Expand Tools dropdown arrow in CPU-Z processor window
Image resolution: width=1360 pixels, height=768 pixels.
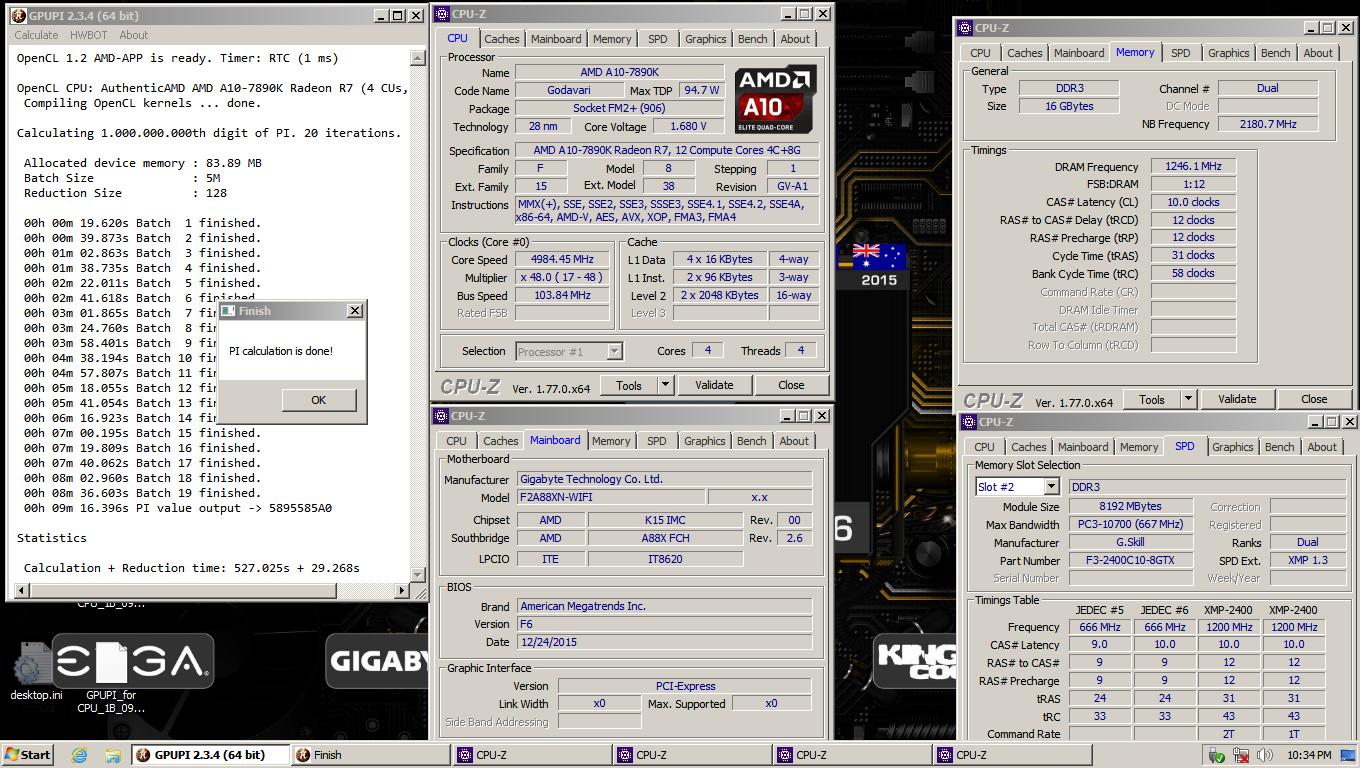pyautogui.click(x=665, y=385)
